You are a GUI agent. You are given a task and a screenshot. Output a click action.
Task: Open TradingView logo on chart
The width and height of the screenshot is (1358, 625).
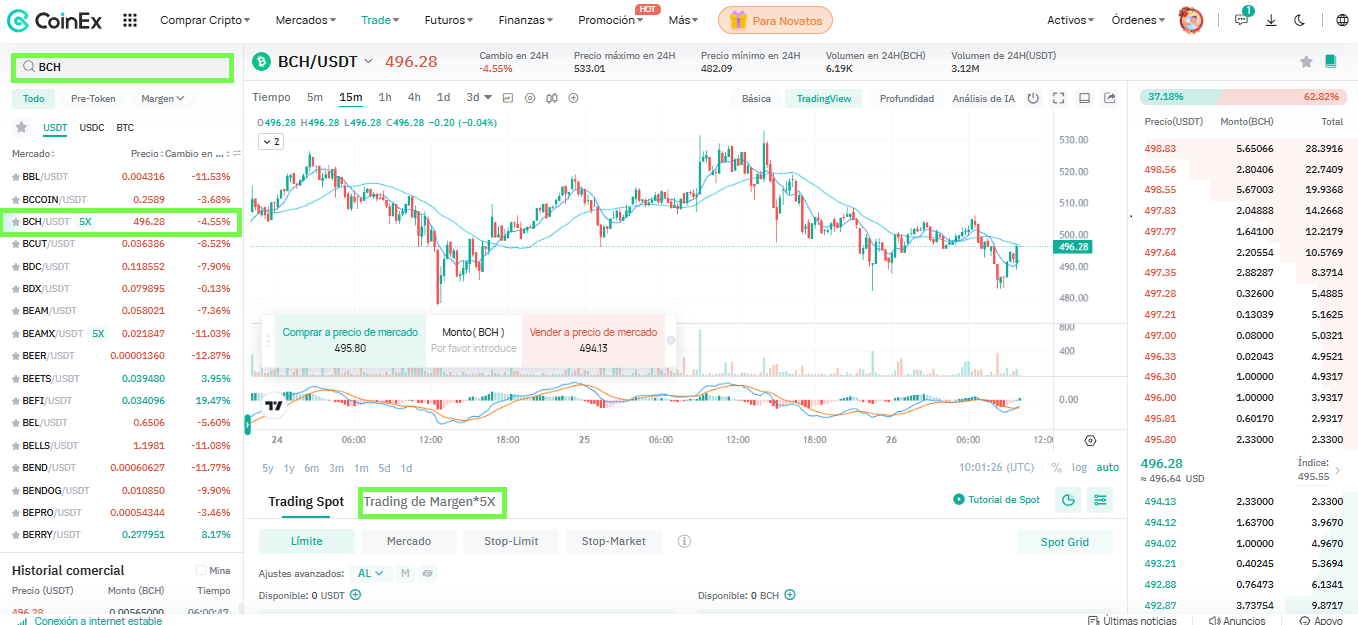(273, 406)
